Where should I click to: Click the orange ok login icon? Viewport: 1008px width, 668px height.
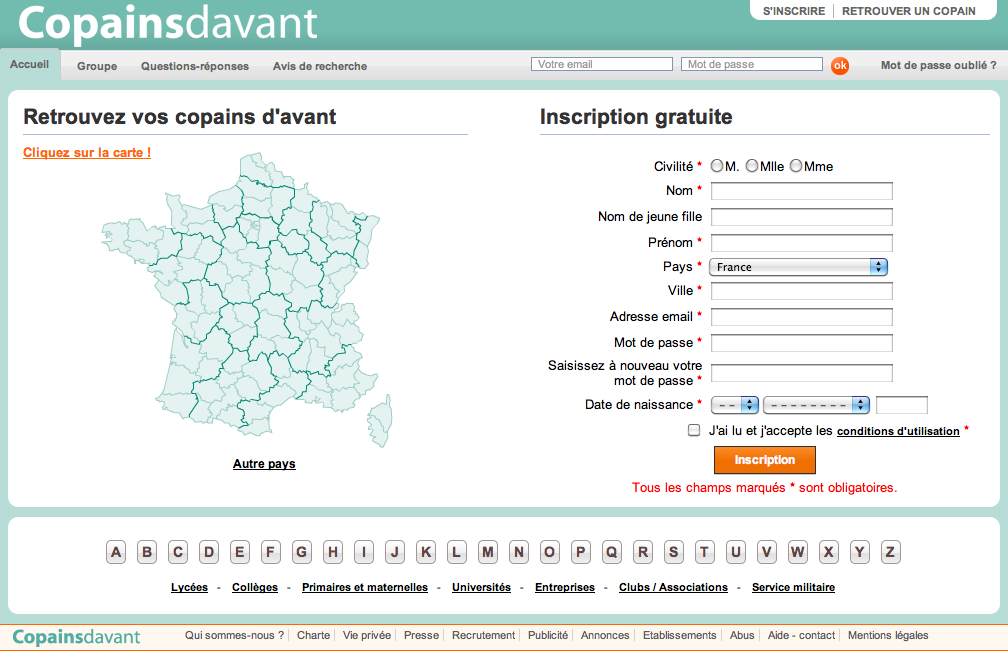tap(840, 66)
